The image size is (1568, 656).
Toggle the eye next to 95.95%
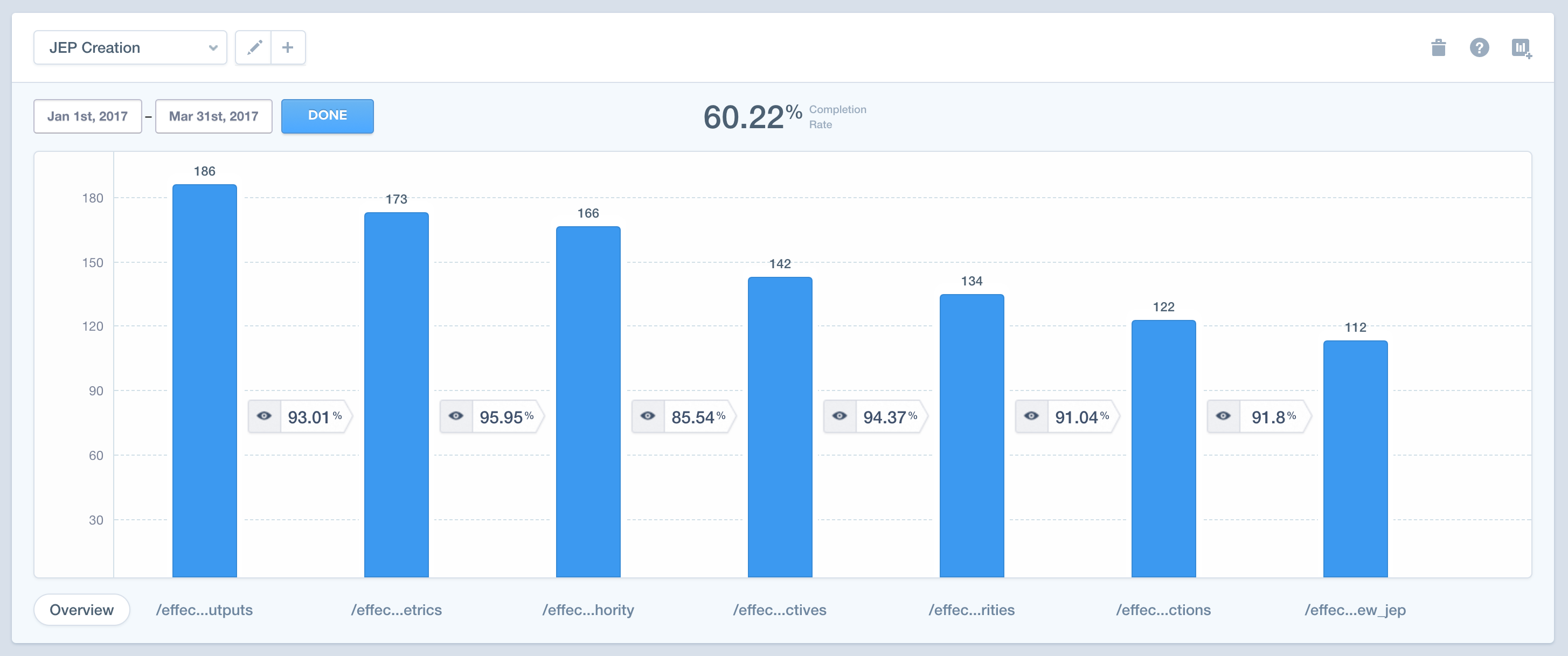pyautogui.click(x=456, y=416)
